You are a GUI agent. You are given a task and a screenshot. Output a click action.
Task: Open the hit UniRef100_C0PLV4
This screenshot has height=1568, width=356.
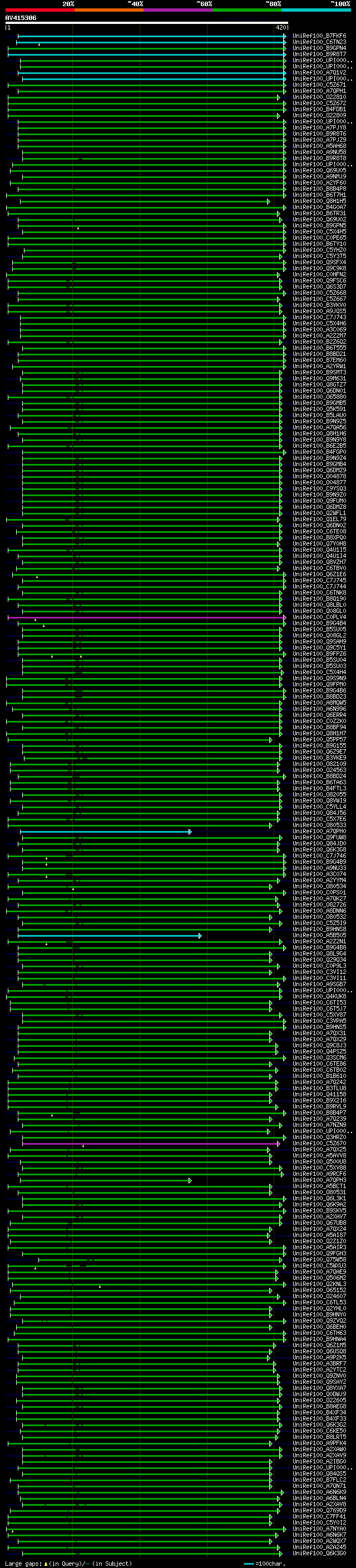[x=319, y=617]
